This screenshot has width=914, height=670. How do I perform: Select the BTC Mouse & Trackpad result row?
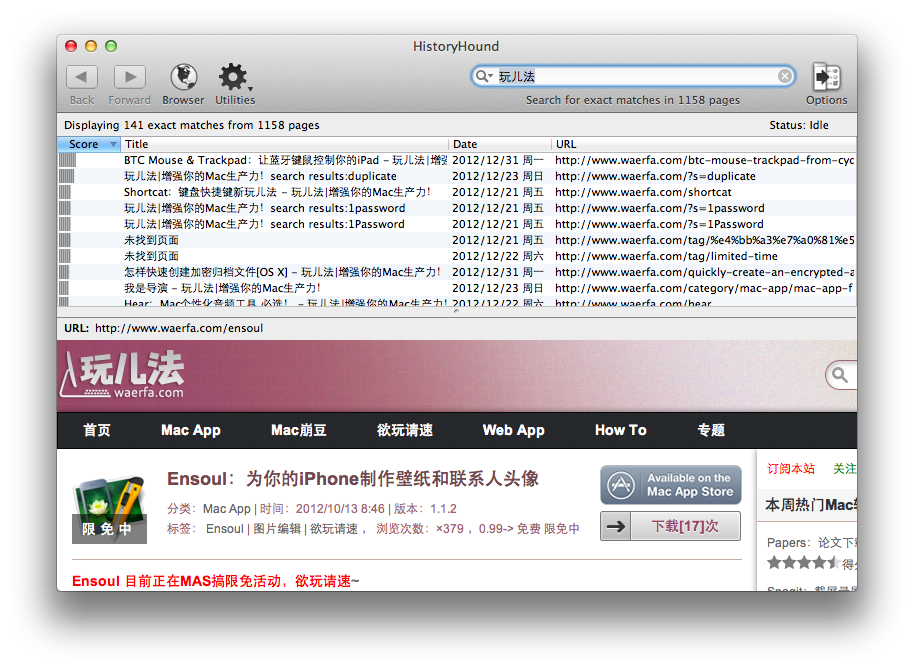coord(285,160)
